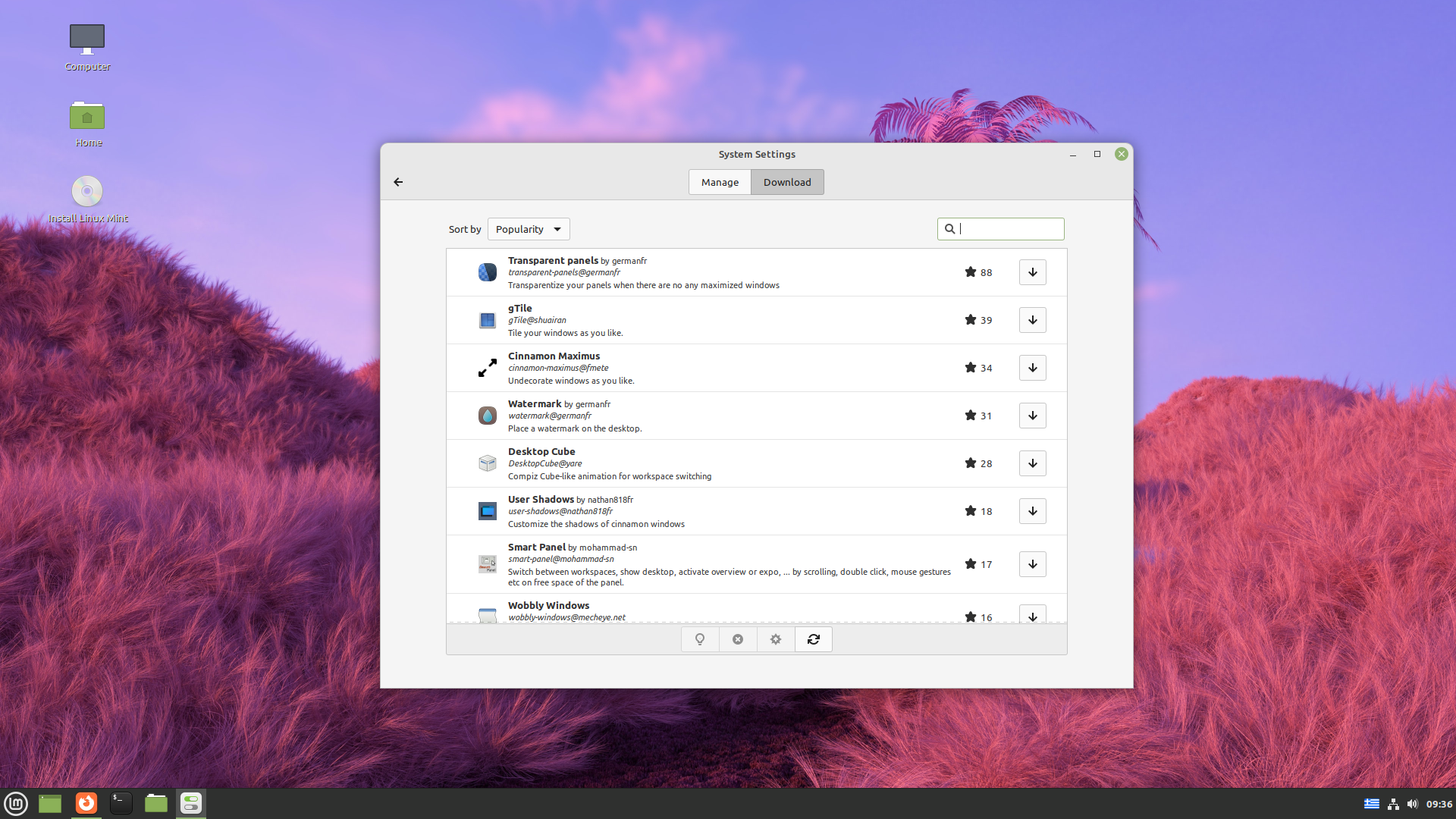Switch to the Manage tab
Image resolution: width=1456 pixels, height=819 pixels.
[720, 182]
